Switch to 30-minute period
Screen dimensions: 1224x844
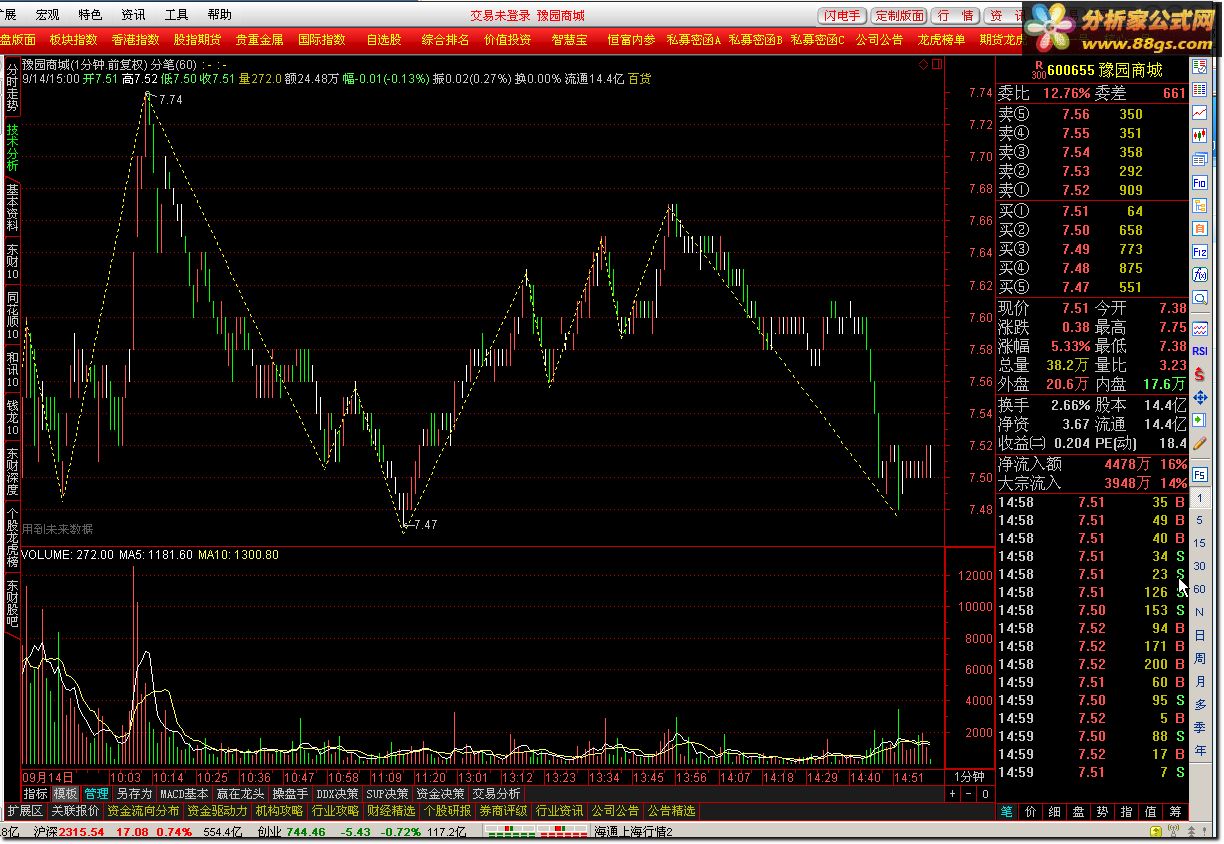1200,566
